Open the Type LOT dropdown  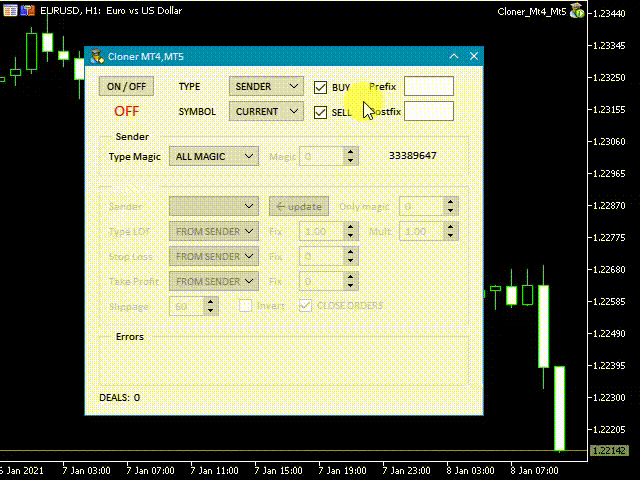click(214, 231)
